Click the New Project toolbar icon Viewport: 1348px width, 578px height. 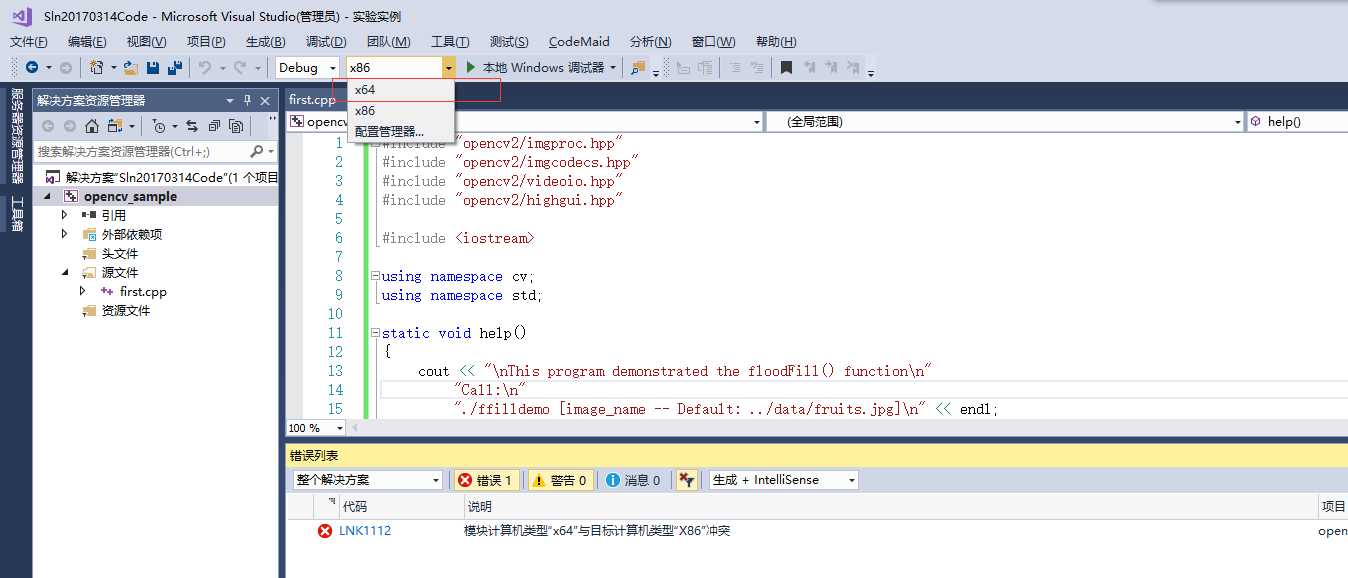tap(97, 67)
